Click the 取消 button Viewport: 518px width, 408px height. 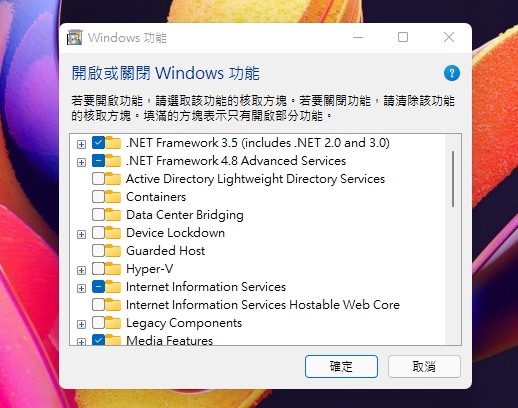(x=424, y=366)
